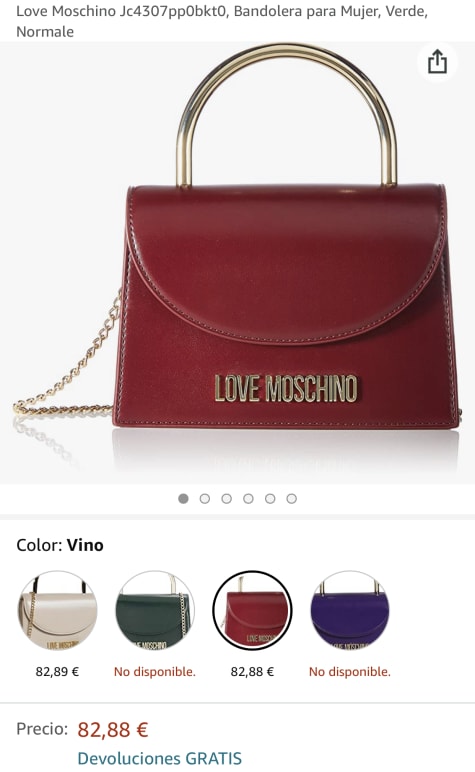This screenshot has height=772, width=475.
Task: Tap the red 82,88 € Precio value
Action: [x=113, y=729]
